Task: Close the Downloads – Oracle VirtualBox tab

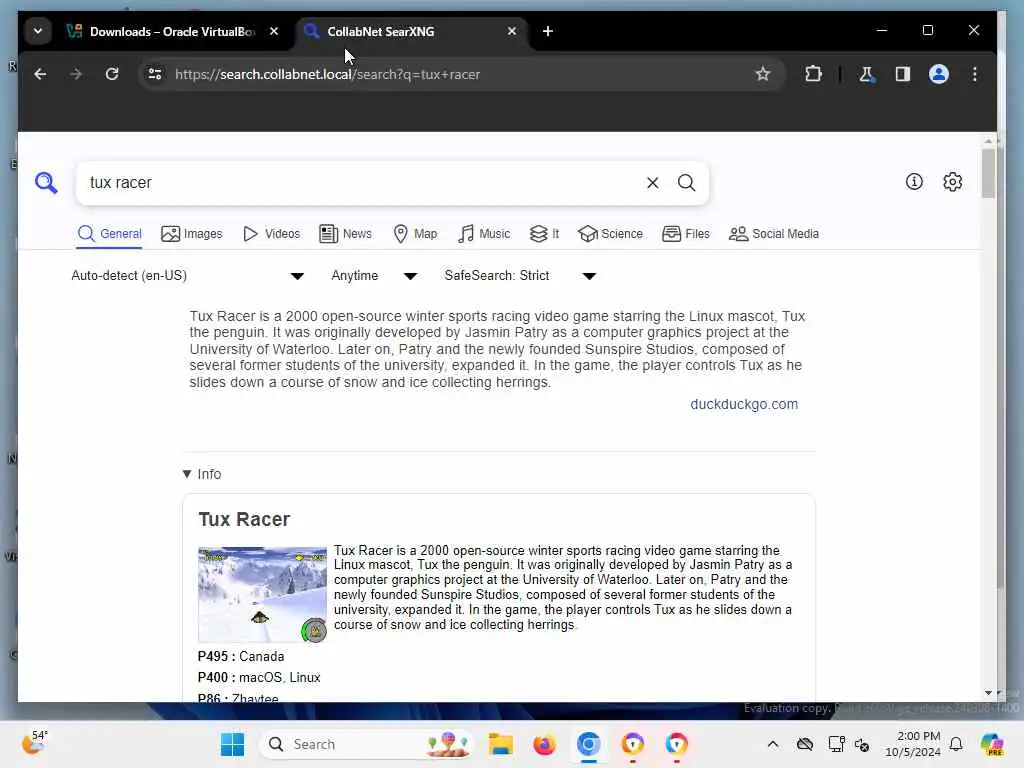Action: [x=274, y=31]
